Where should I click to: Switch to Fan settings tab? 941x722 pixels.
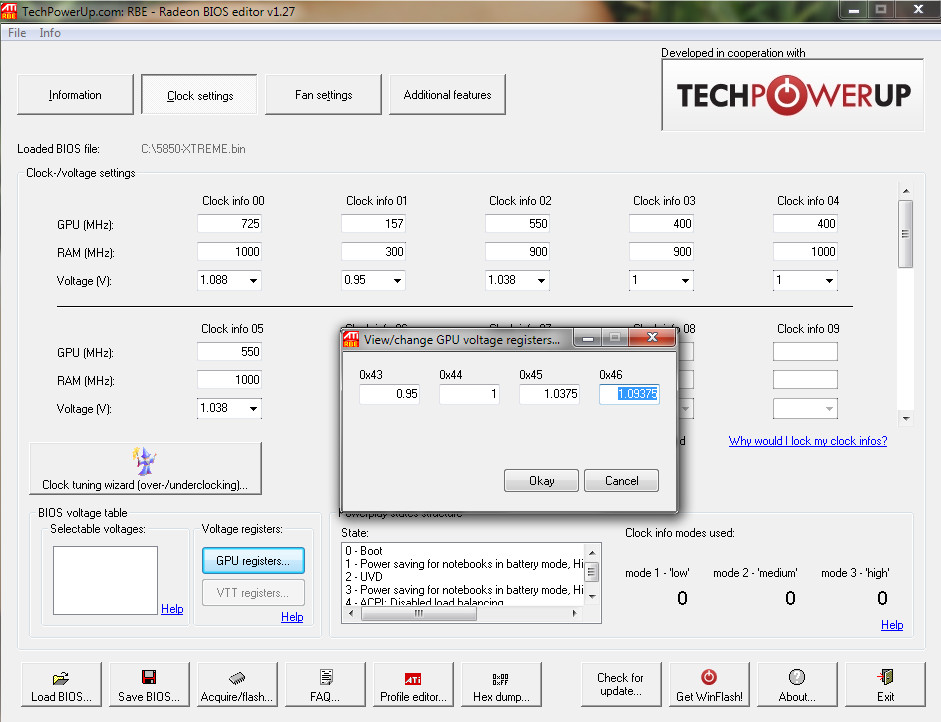click(323, 95)
